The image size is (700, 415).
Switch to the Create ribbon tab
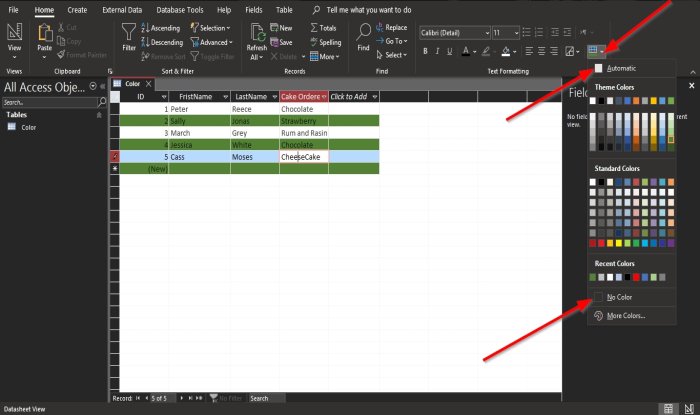[77, 10]
